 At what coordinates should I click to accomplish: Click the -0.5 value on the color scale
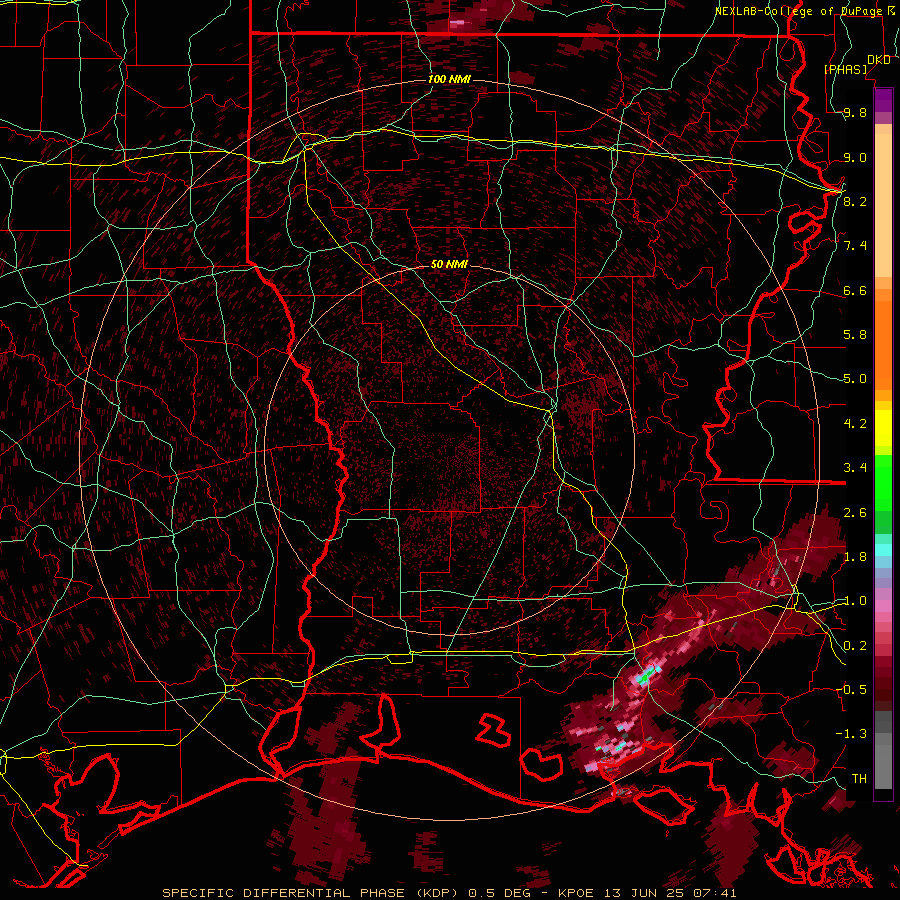(852, 690)
